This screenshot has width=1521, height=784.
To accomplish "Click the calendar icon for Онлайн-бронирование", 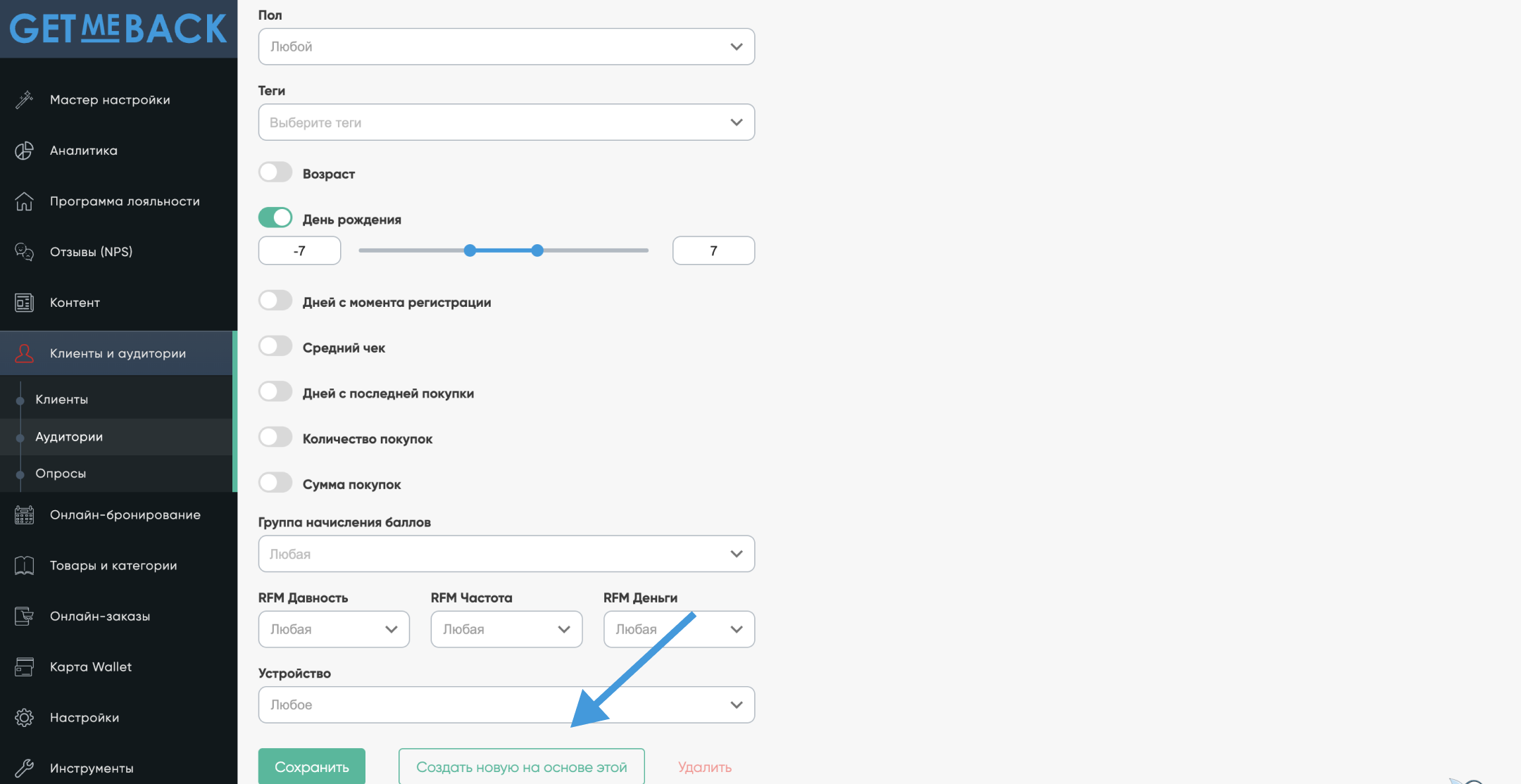I will [x=24, y=515].
